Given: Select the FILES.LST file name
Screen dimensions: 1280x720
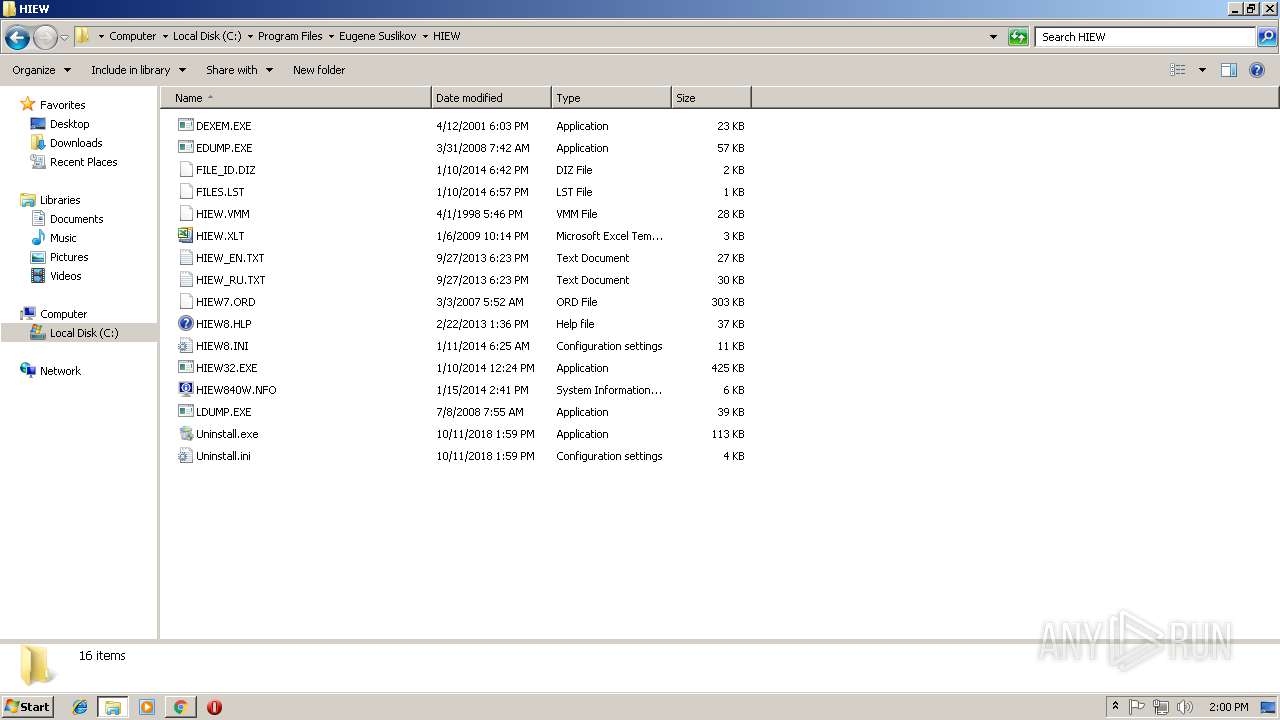Looking at the screenshot, I should coord(220,192).
